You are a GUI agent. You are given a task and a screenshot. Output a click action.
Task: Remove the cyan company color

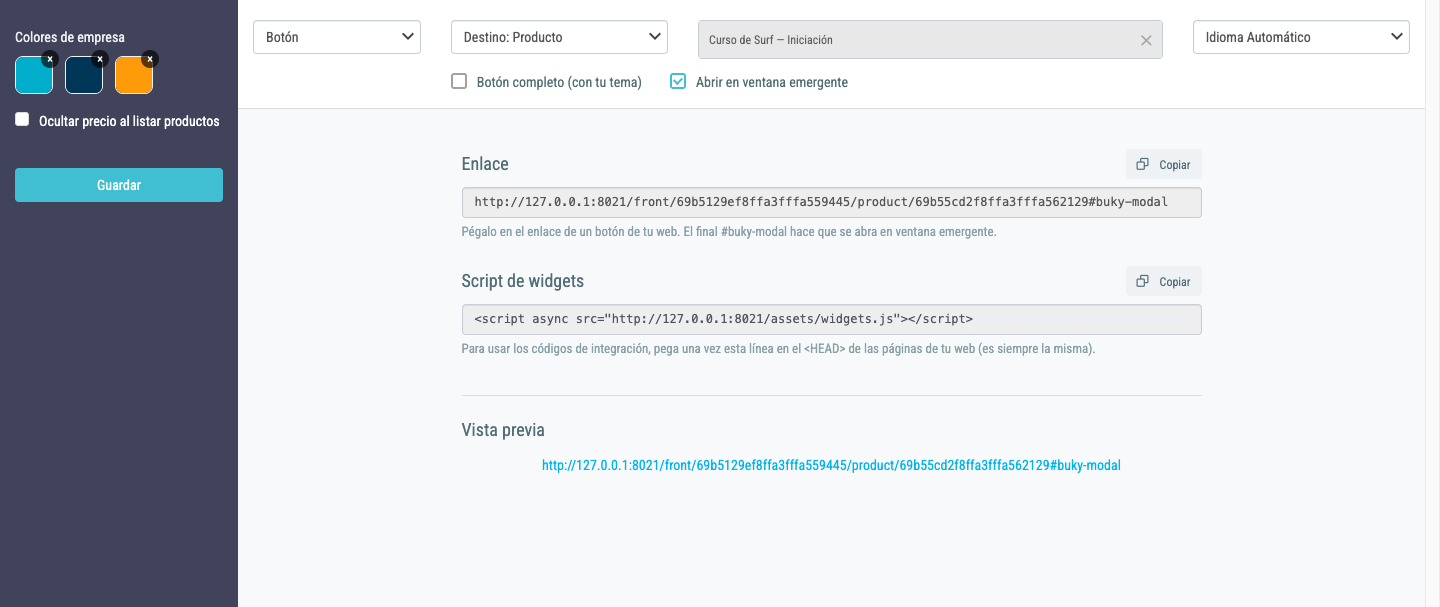tap(49, 59)
